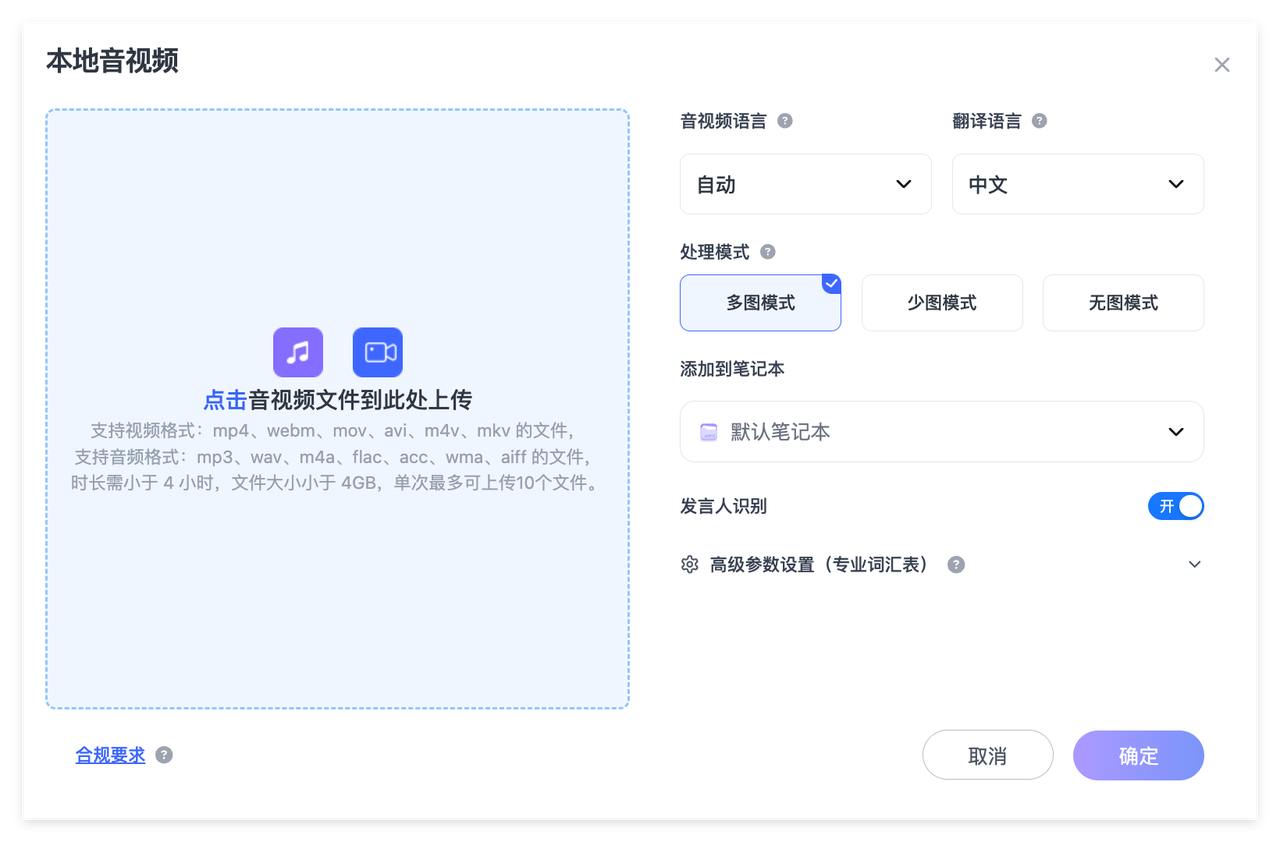Select 少图模式 processing mode

click(x=942, y=303)
